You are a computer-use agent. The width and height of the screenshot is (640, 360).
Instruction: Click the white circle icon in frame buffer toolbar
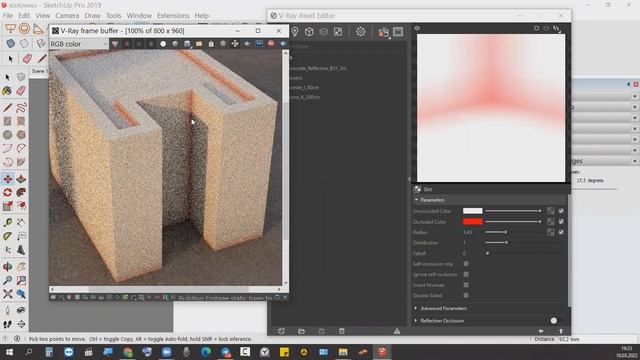click(163, 44)
